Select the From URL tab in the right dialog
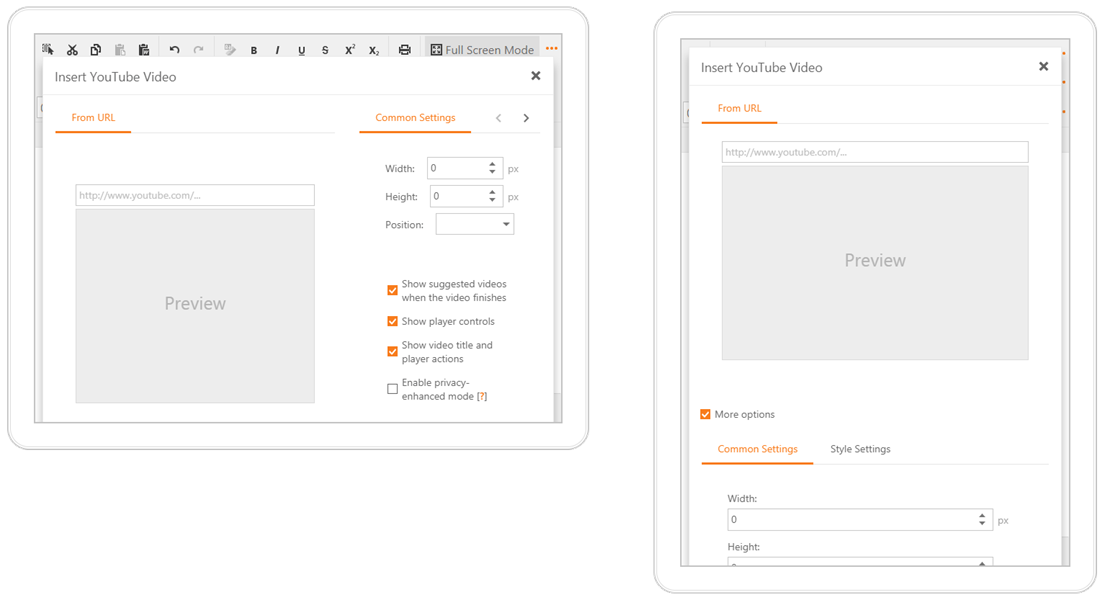 [x=739, y=109]
